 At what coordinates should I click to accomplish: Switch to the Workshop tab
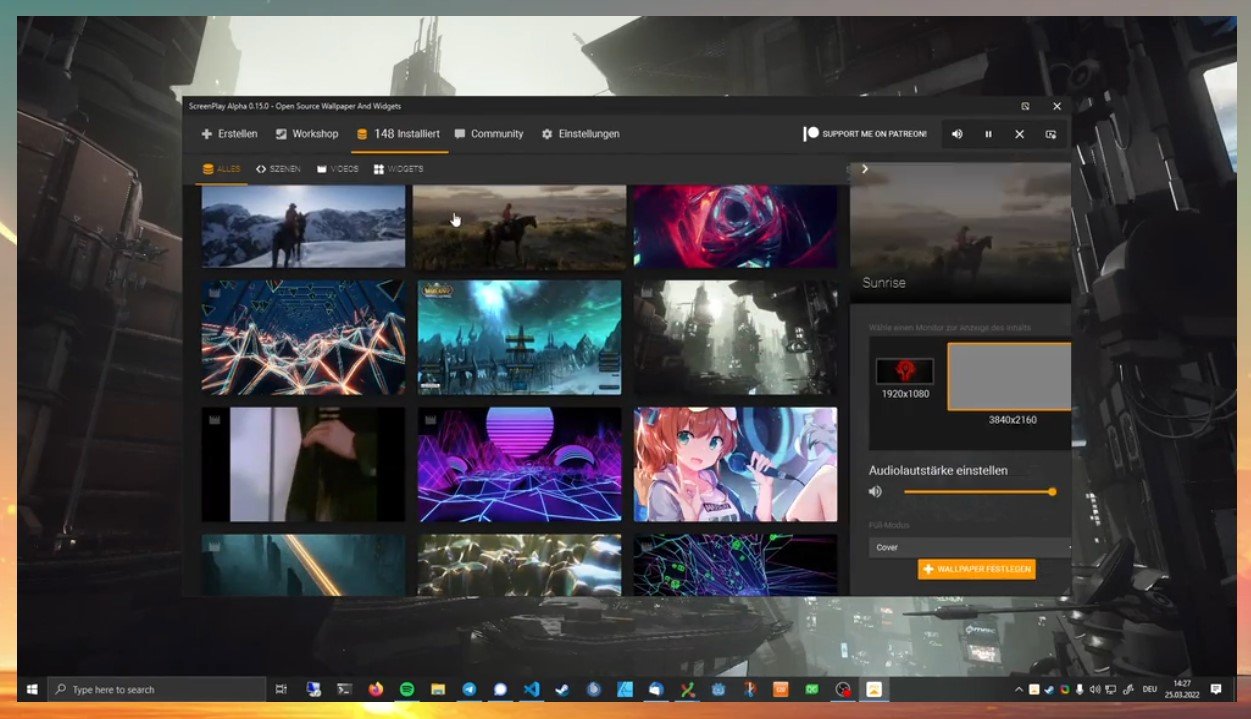[307, 134]
